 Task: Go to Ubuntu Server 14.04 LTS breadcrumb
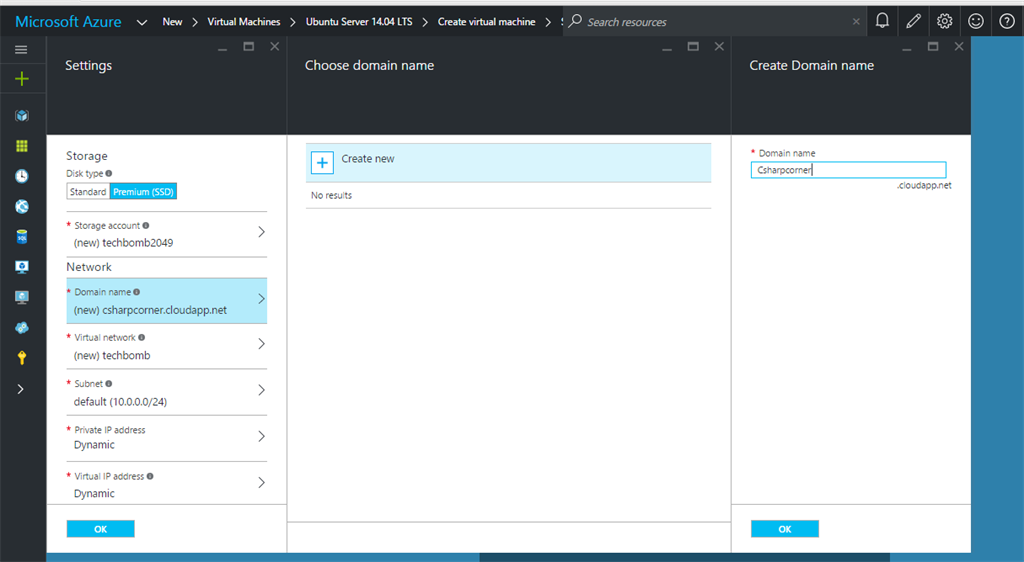(x=359, y=22)
